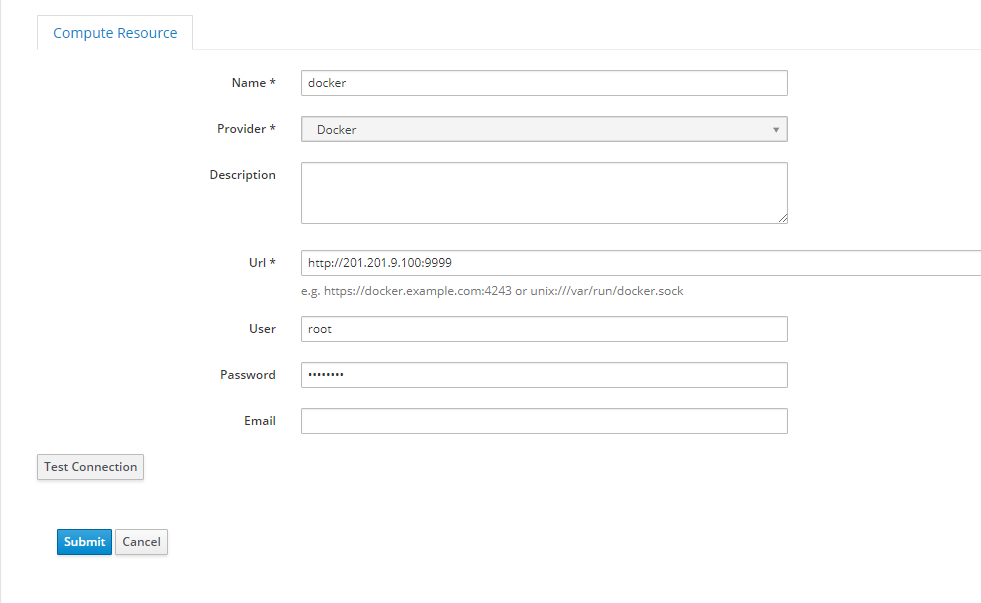The height and width of the screenshot is (603, 981).
Task: Click the Name * field label
Action: (x=253, y=83)
